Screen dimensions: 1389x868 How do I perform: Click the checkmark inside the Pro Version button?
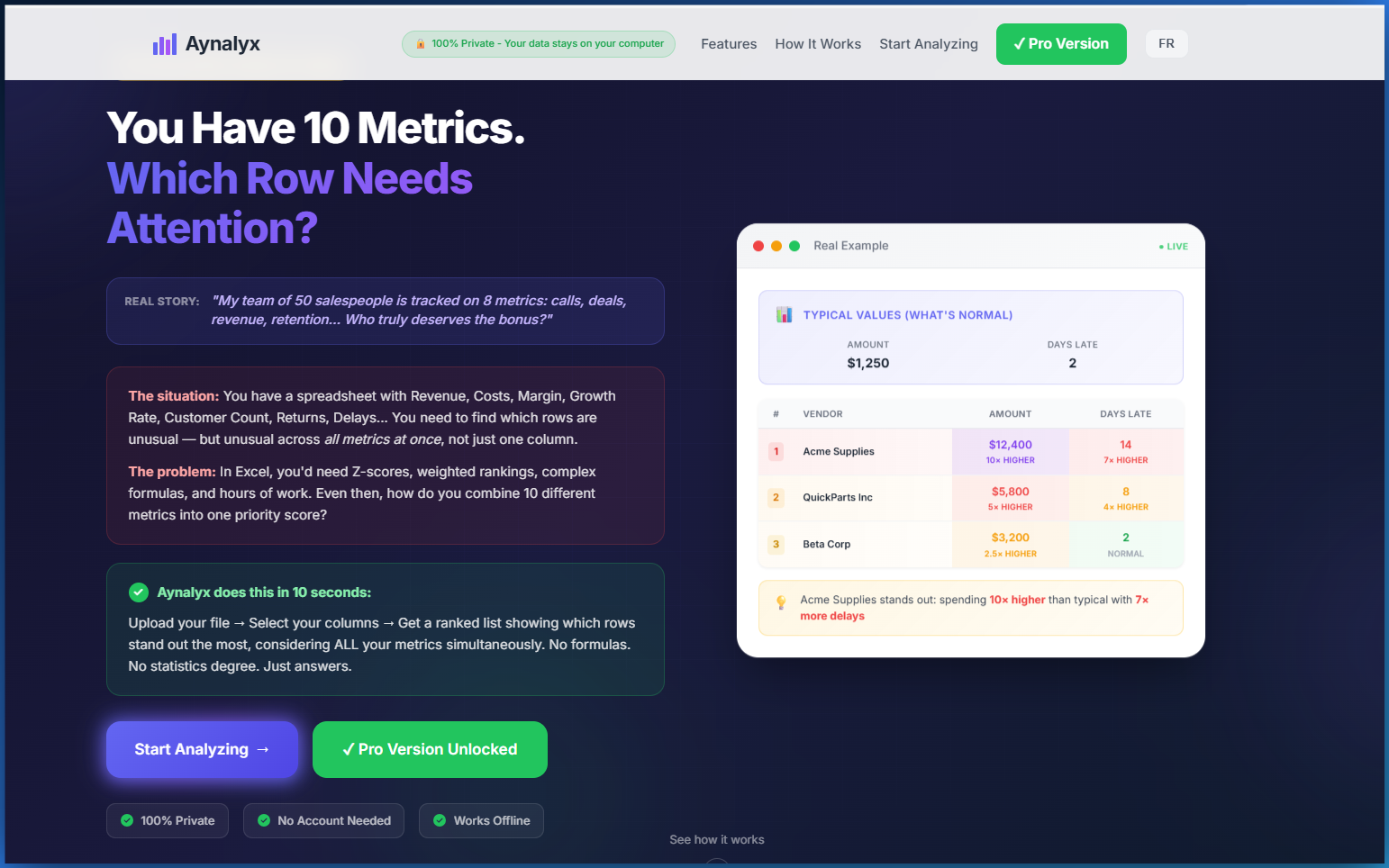1020,43
